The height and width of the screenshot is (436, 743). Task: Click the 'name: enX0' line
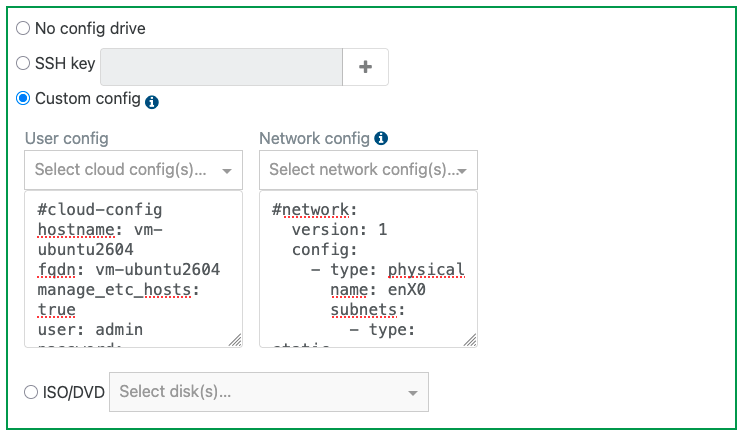point(378,290)
